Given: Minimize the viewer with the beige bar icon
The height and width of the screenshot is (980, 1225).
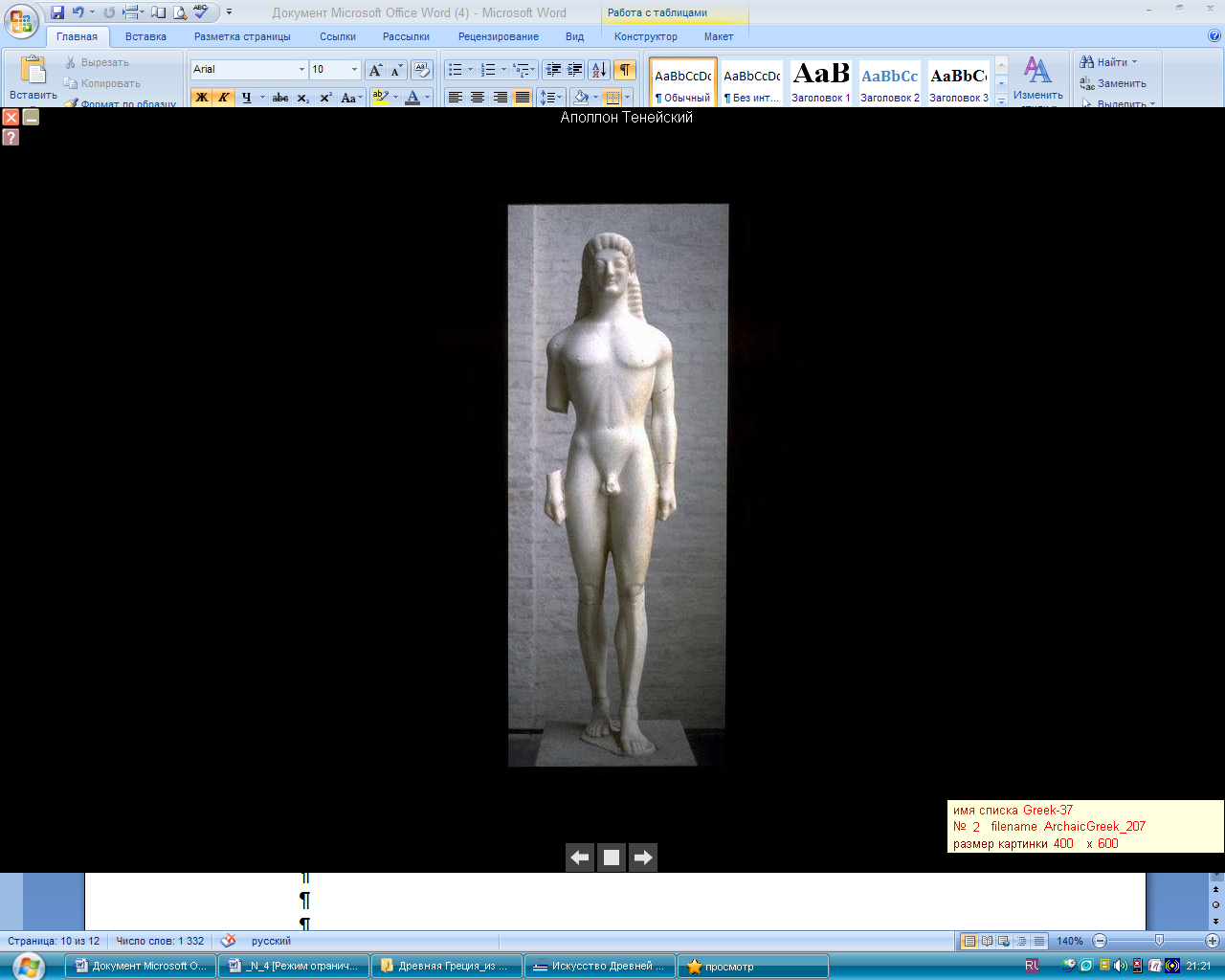Looking at the screenshot, I should (x=31, y=117).
